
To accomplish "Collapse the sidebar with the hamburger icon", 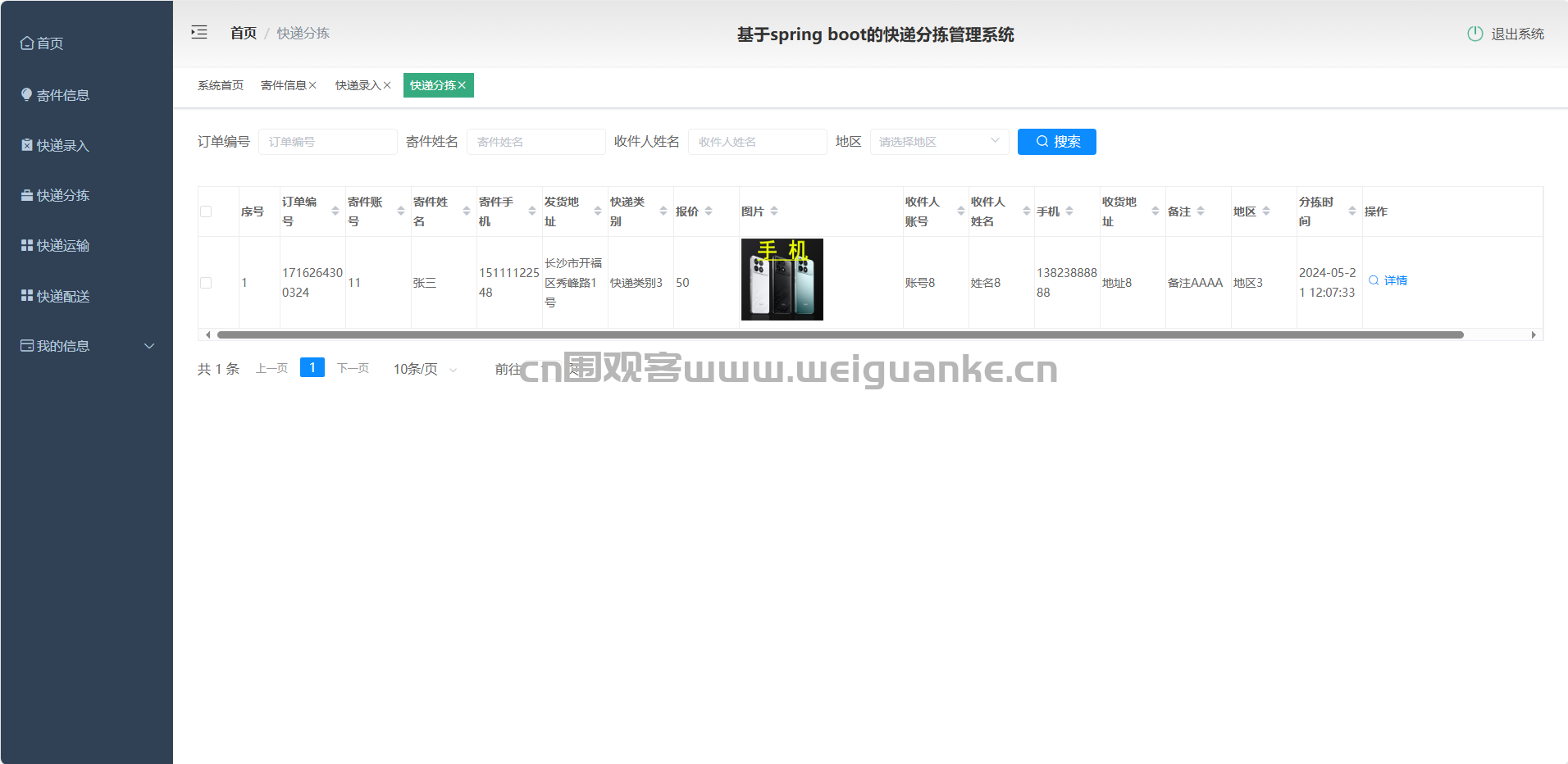I will (x=199, y=33).
